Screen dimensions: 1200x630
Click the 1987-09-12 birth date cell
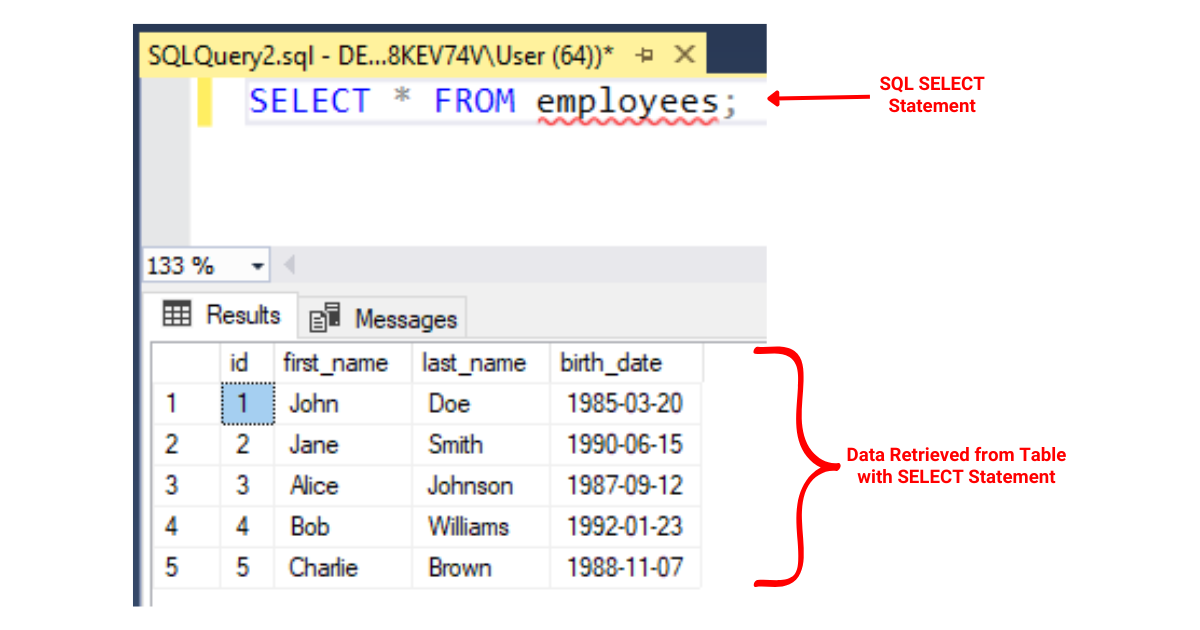(626, 486)
